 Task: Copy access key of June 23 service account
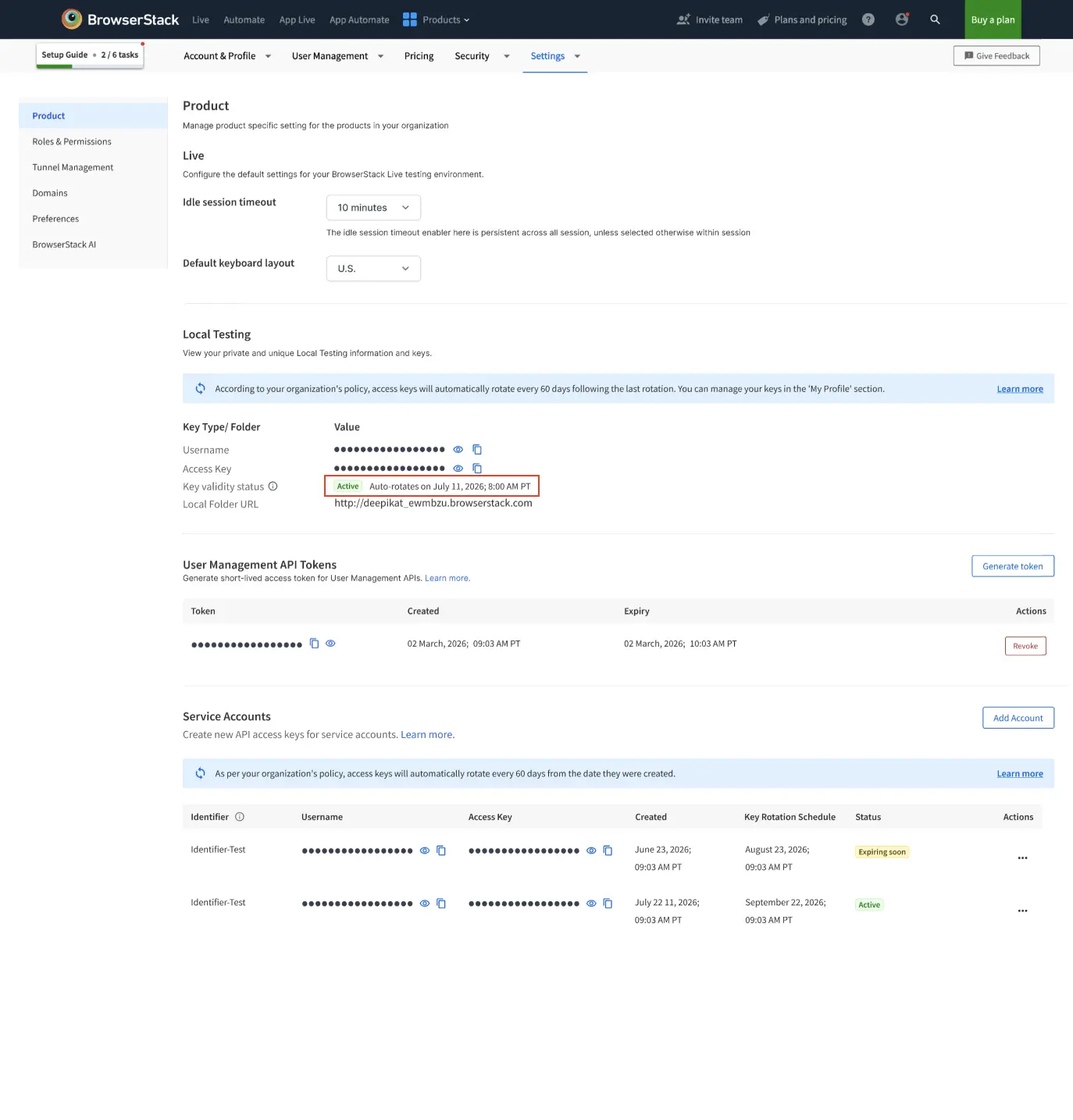[608, 851]
